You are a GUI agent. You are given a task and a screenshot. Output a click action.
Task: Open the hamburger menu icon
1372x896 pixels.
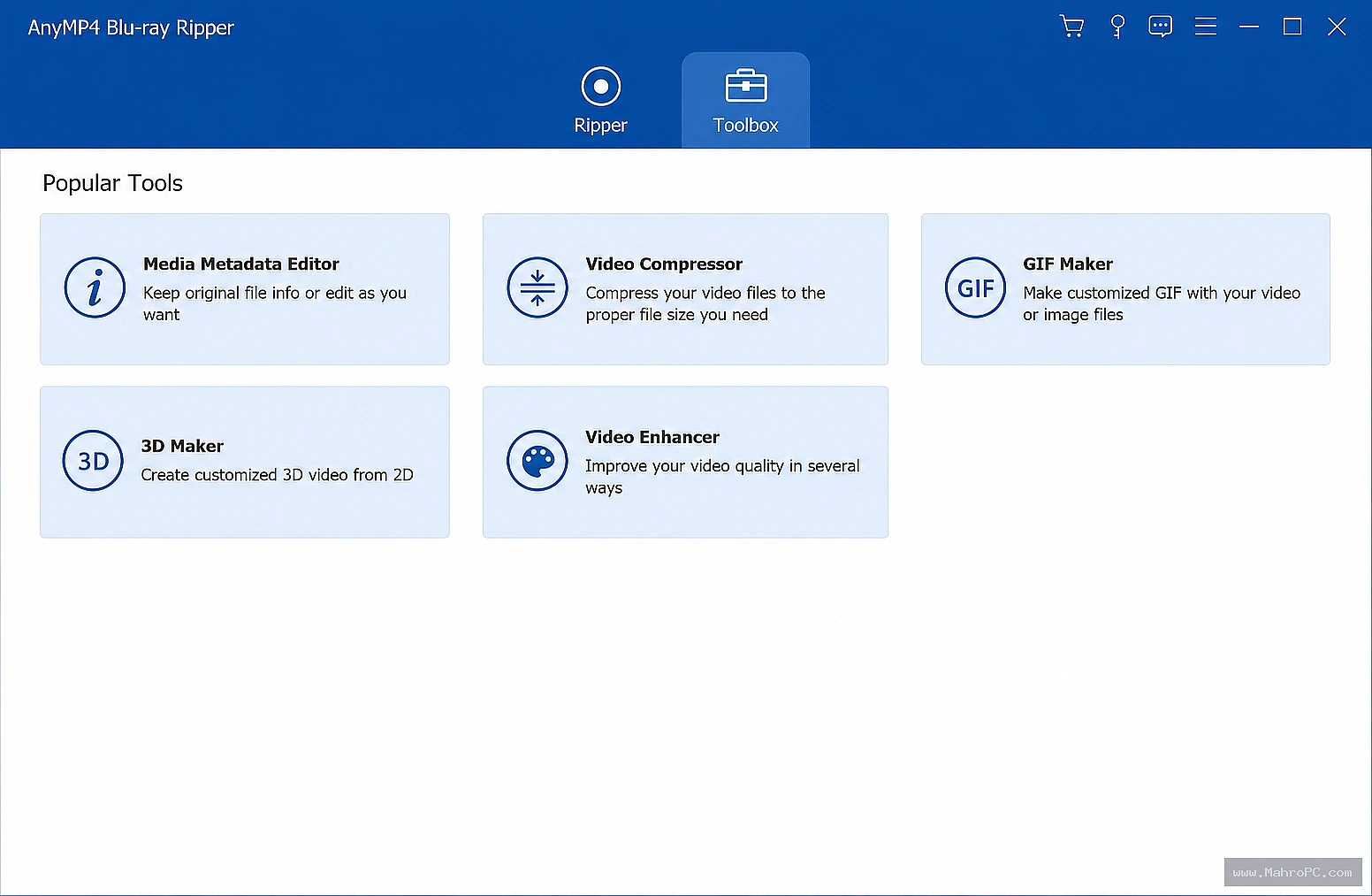[1206, 27]
